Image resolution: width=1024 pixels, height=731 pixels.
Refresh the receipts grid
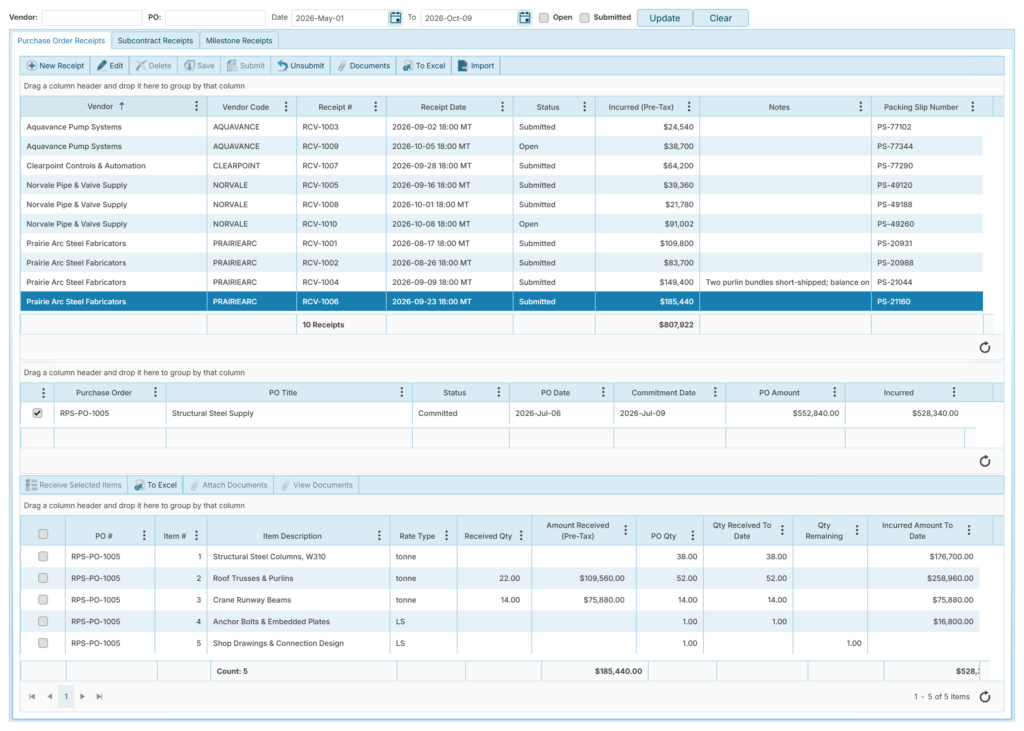985,348
